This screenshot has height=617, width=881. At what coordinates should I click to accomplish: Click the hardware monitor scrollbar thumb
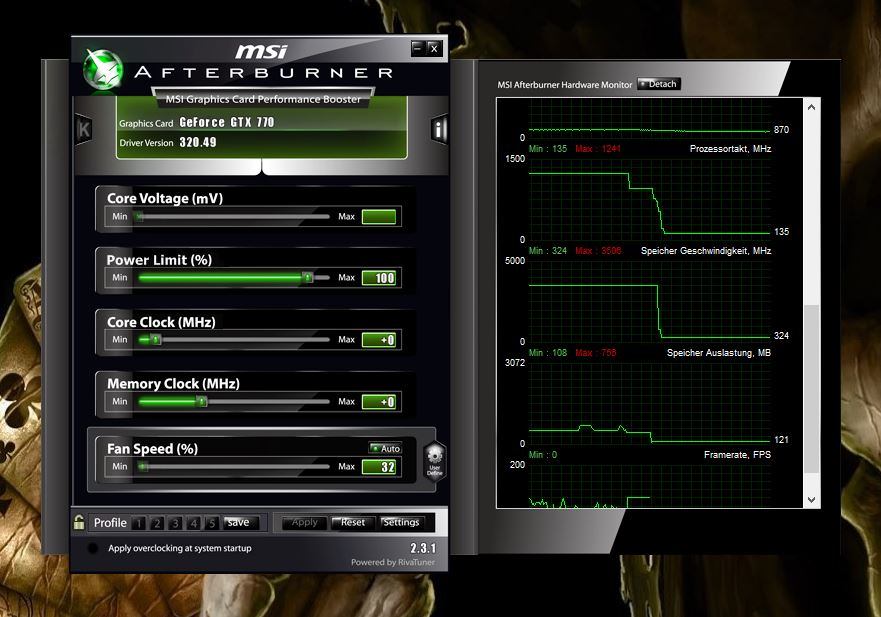coord(811,389)
